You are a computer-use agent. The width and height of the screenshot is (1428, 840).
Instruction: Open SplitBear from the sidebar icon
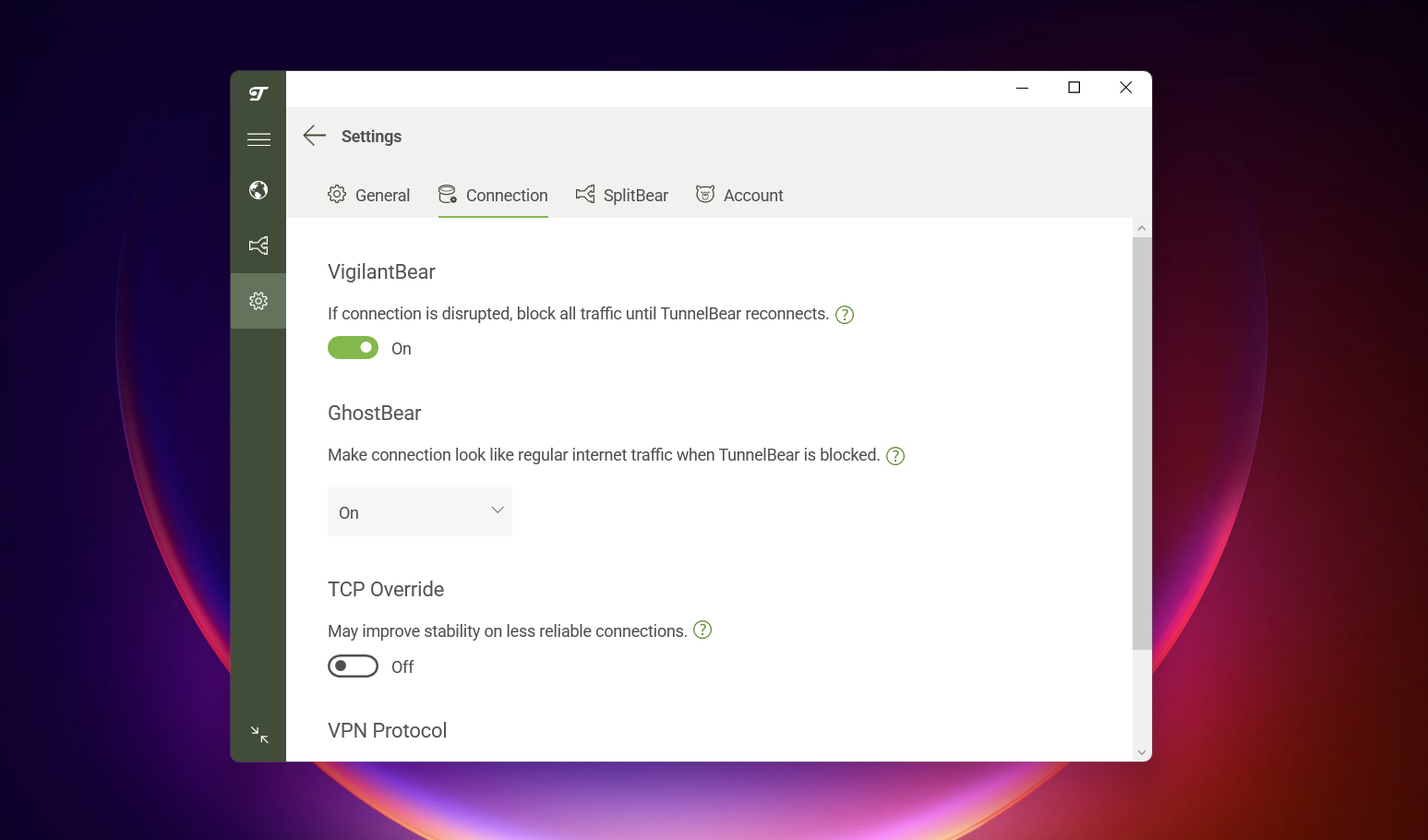click(x=258, y=246)
